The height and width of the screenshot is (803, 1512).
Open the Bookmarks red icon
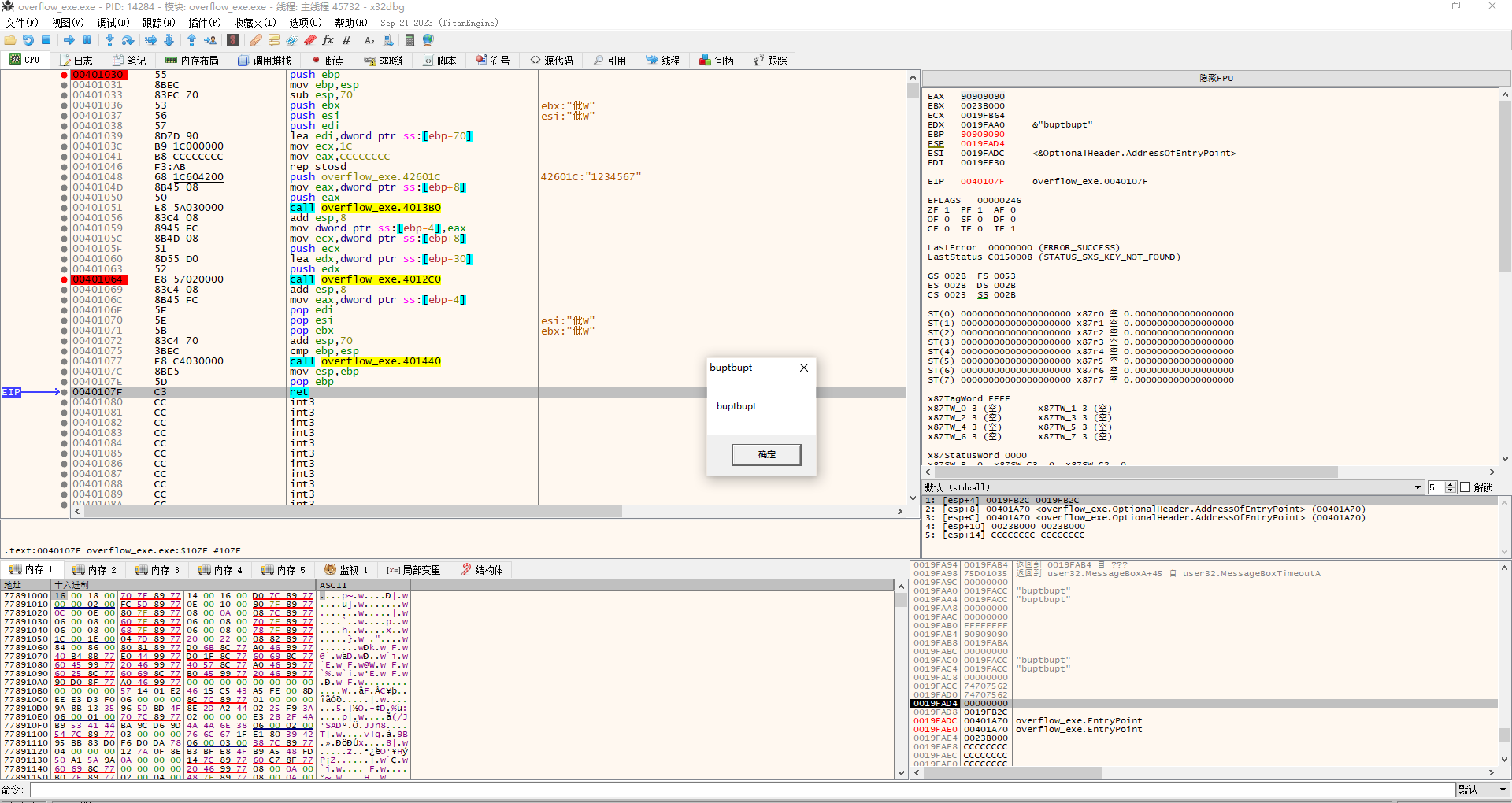(x=310, y=40)
